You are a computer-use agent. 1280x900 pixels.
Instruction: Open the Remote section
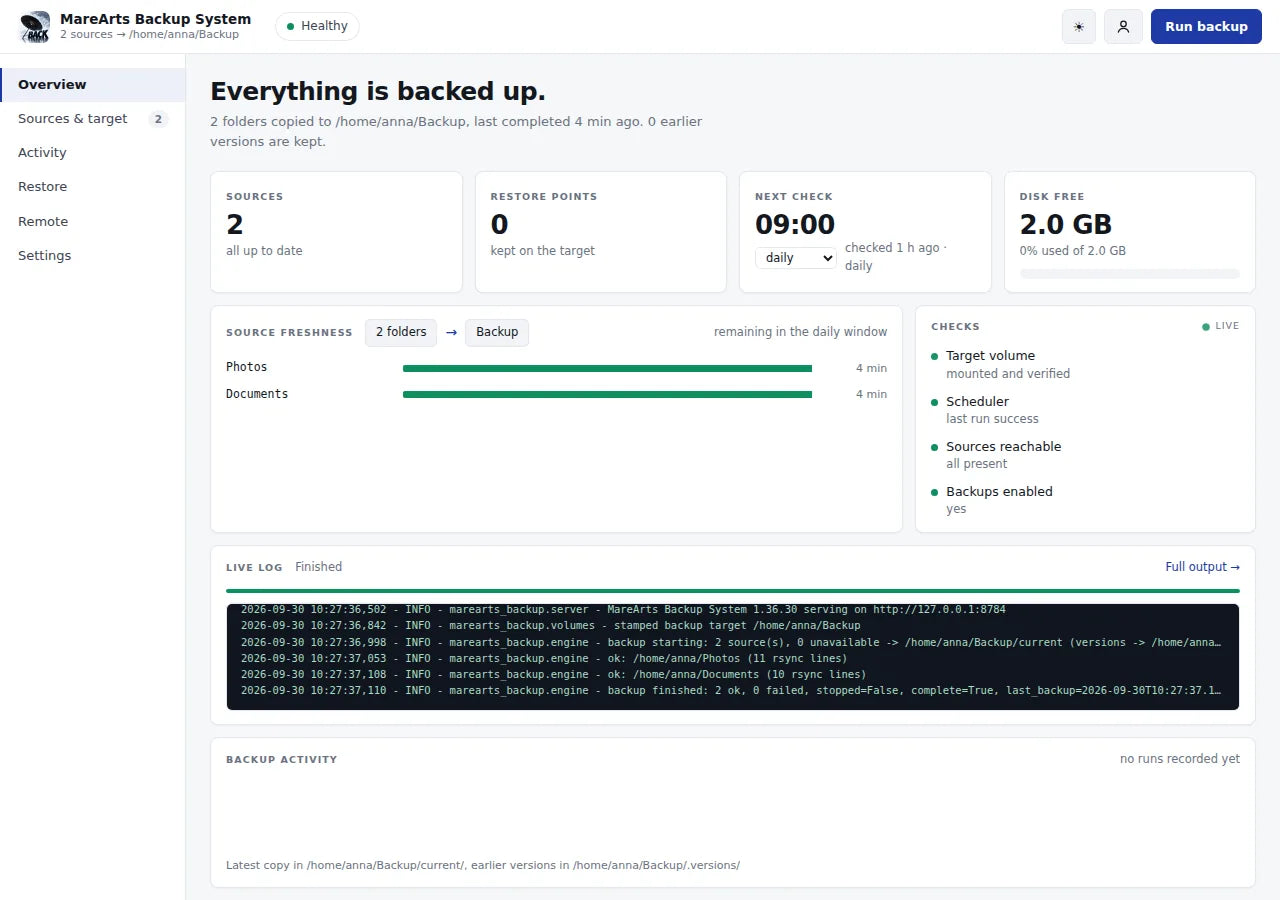[93, 222]
